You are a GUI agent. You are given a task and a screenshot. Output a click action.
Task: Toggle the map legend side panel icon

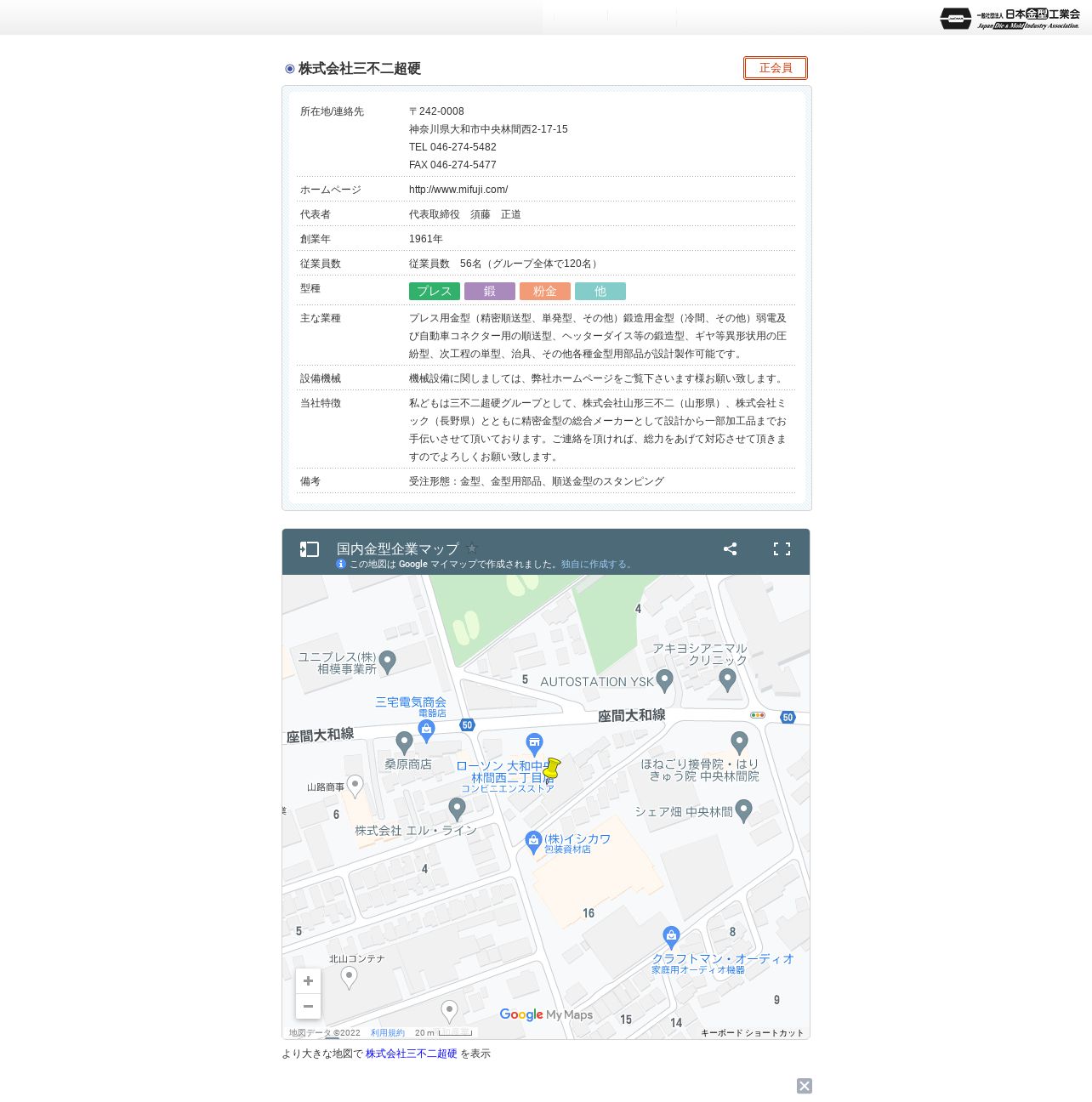309,549
